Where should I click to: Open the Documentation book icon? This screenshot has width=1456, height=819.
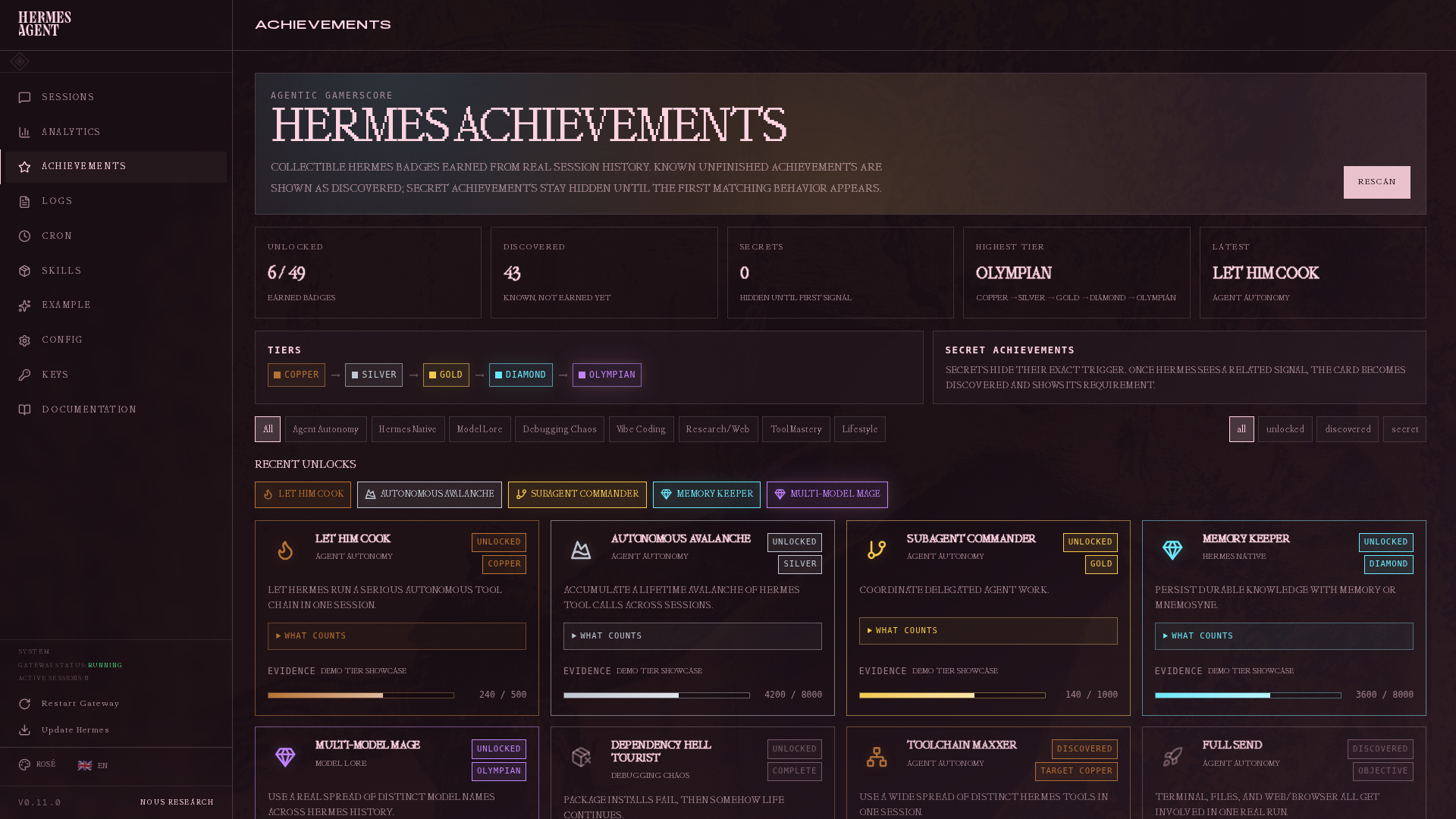tap(24, 410)
